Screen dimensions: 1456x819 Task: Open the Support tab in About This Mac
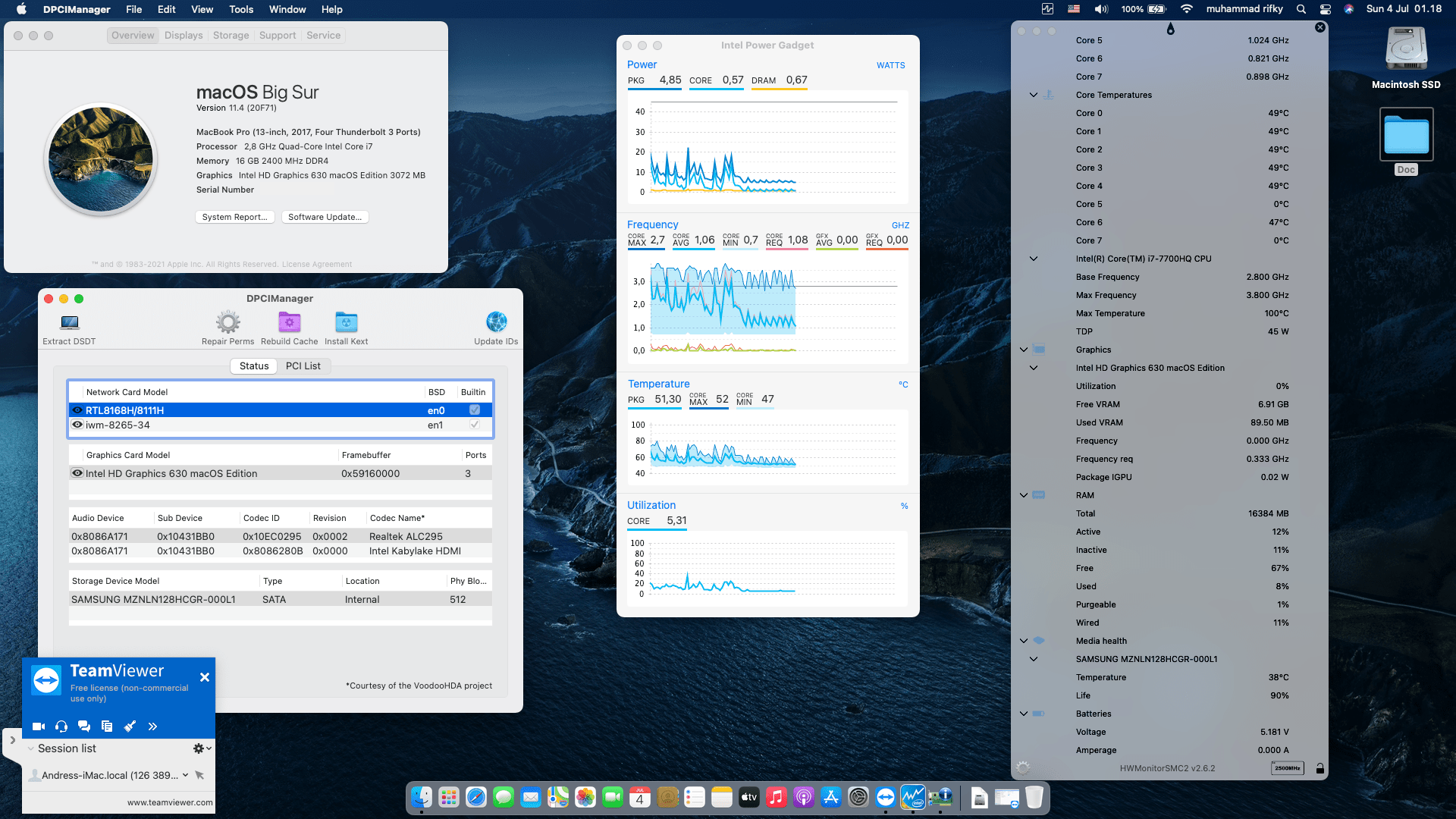[278, 35]
